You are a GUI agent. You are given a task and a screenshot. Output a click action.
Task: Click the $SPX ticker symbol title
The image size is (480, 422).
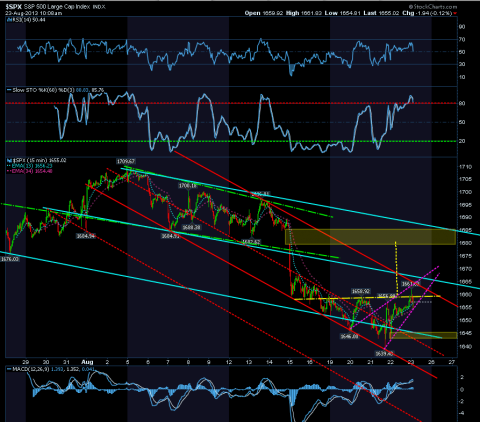(x=13, y=7)
